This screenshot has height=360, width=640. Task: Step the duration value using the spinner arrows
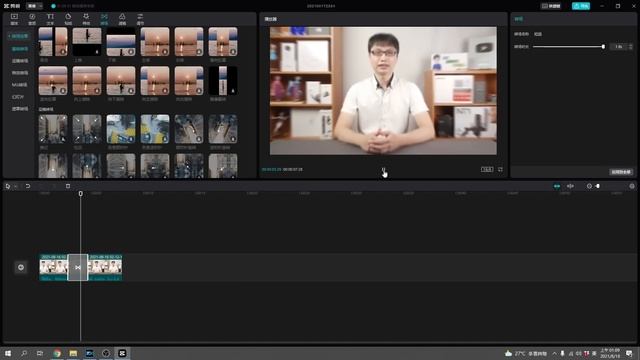(631, 47)
